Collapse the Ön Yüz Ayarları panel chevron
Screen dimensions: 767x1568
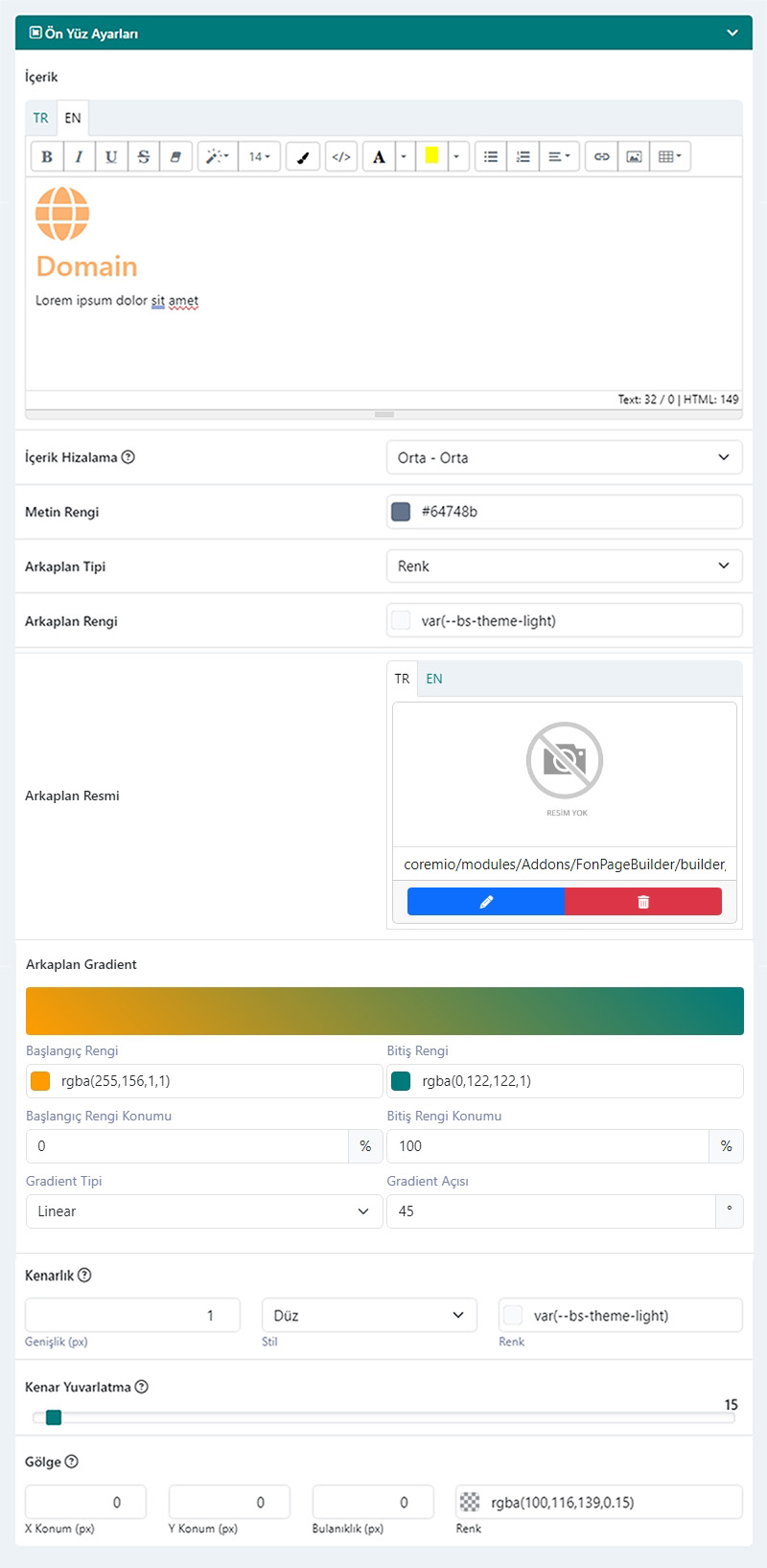(x=732, y=33)
